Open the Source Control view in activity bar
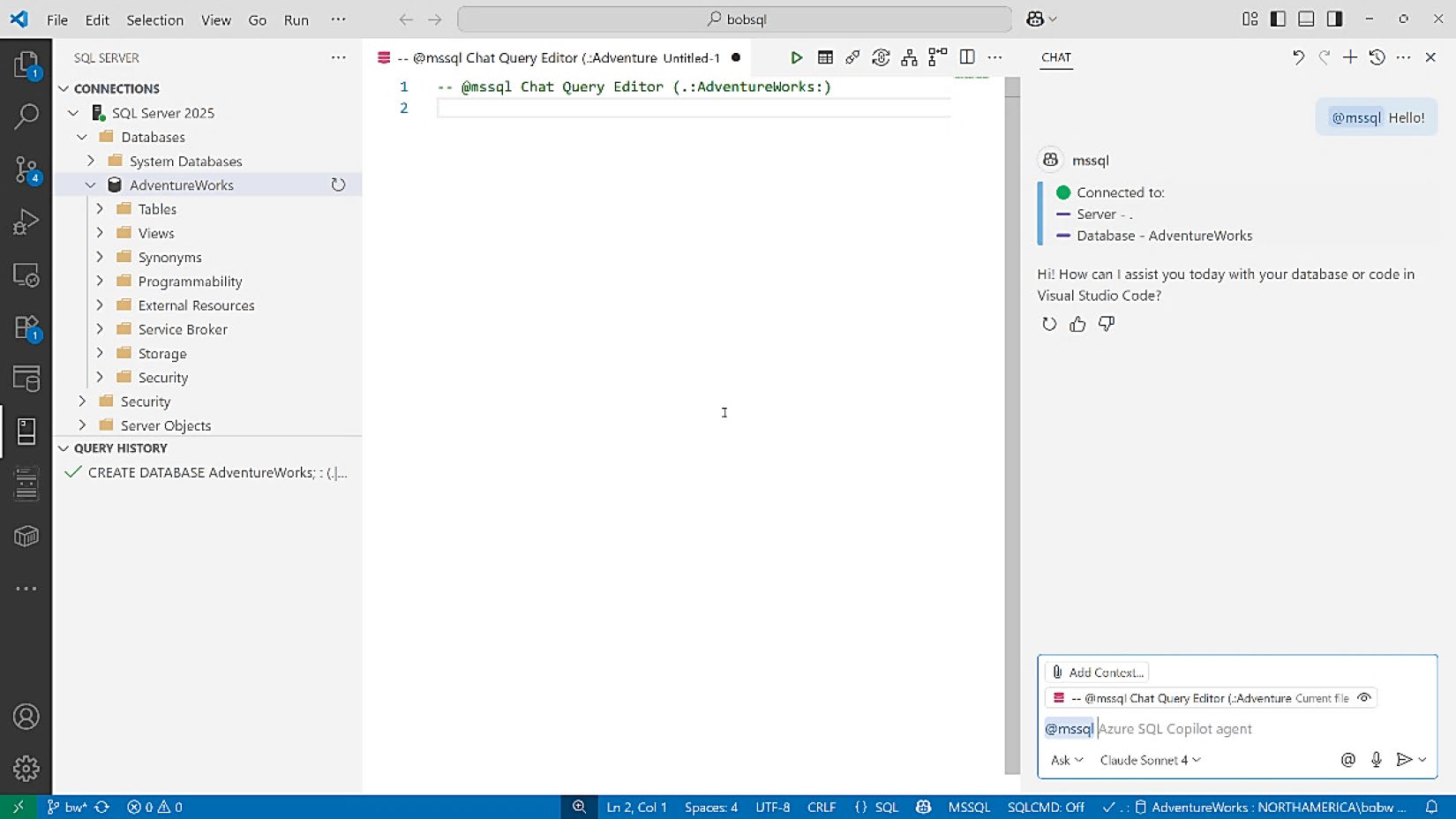1456x819 pixels. (x=26, y=169)
